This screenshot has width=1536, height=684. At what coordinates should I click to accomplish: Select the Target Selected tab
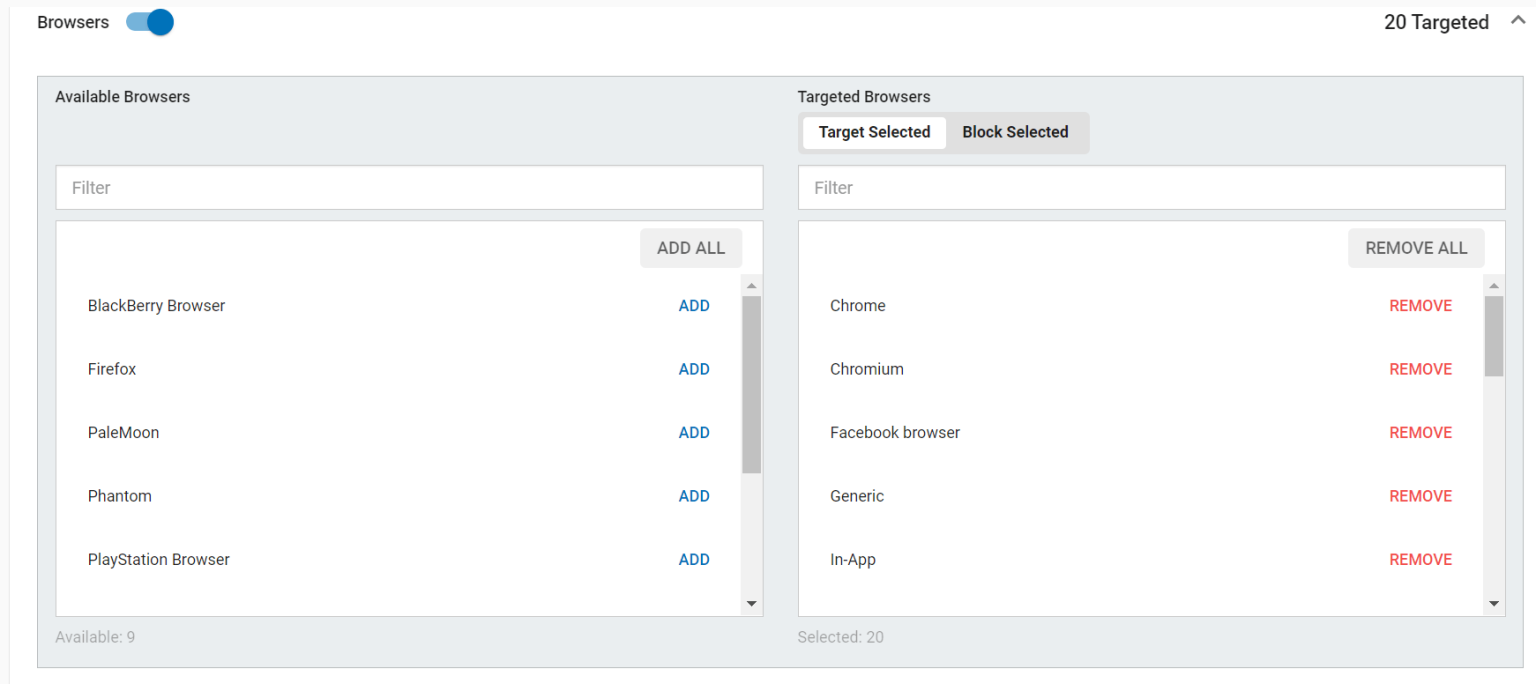pos(874,132)
